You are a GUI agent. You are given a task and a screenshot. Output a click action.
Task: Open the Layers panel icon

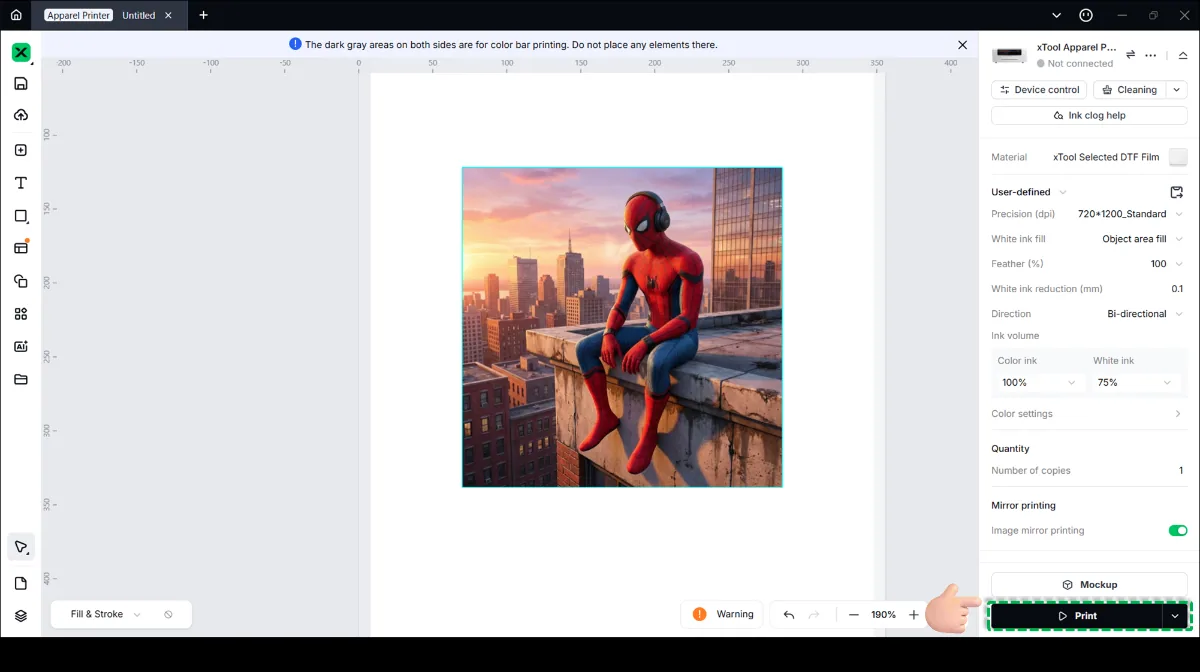(x=21, y=616)
